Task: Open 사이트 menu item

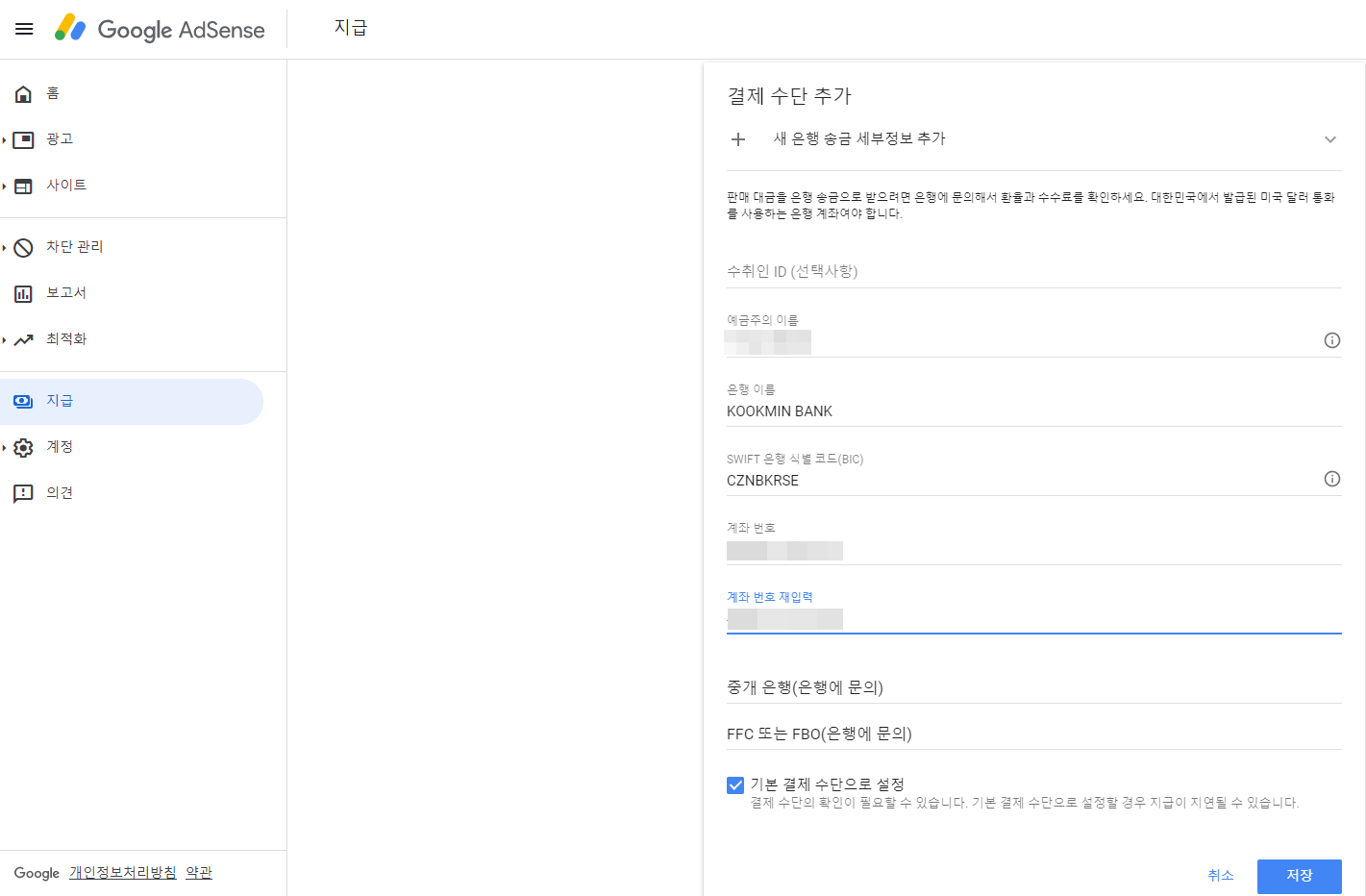Action: coord(132,186)
